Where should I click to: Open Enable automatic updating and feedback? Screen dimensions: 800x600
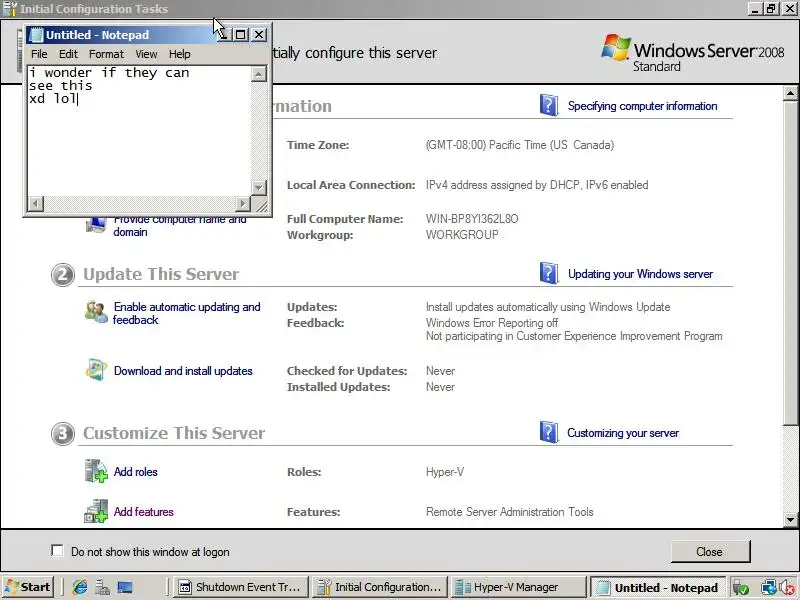point(187,313)
